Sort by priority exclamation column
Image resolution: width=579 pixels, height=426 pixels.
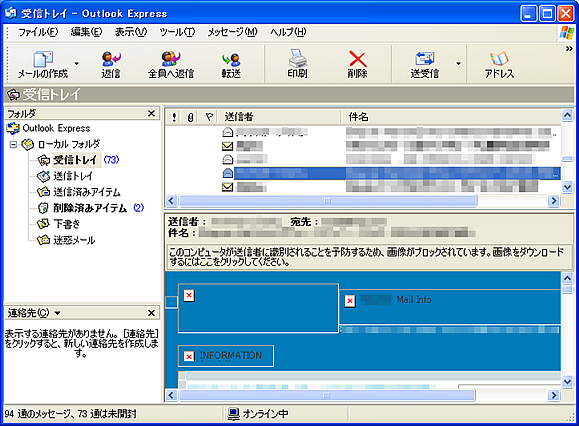click(x=174, y=117)
